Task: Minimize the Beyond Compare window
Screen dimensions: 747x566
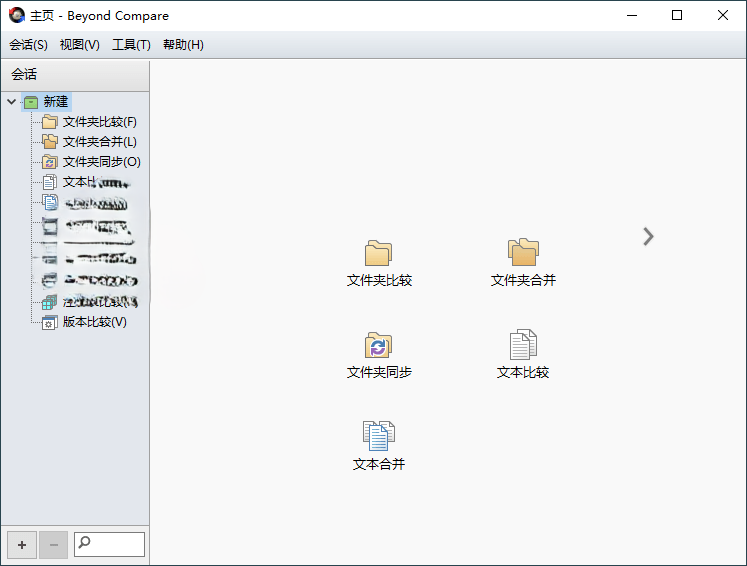Action: coord(632,15)
